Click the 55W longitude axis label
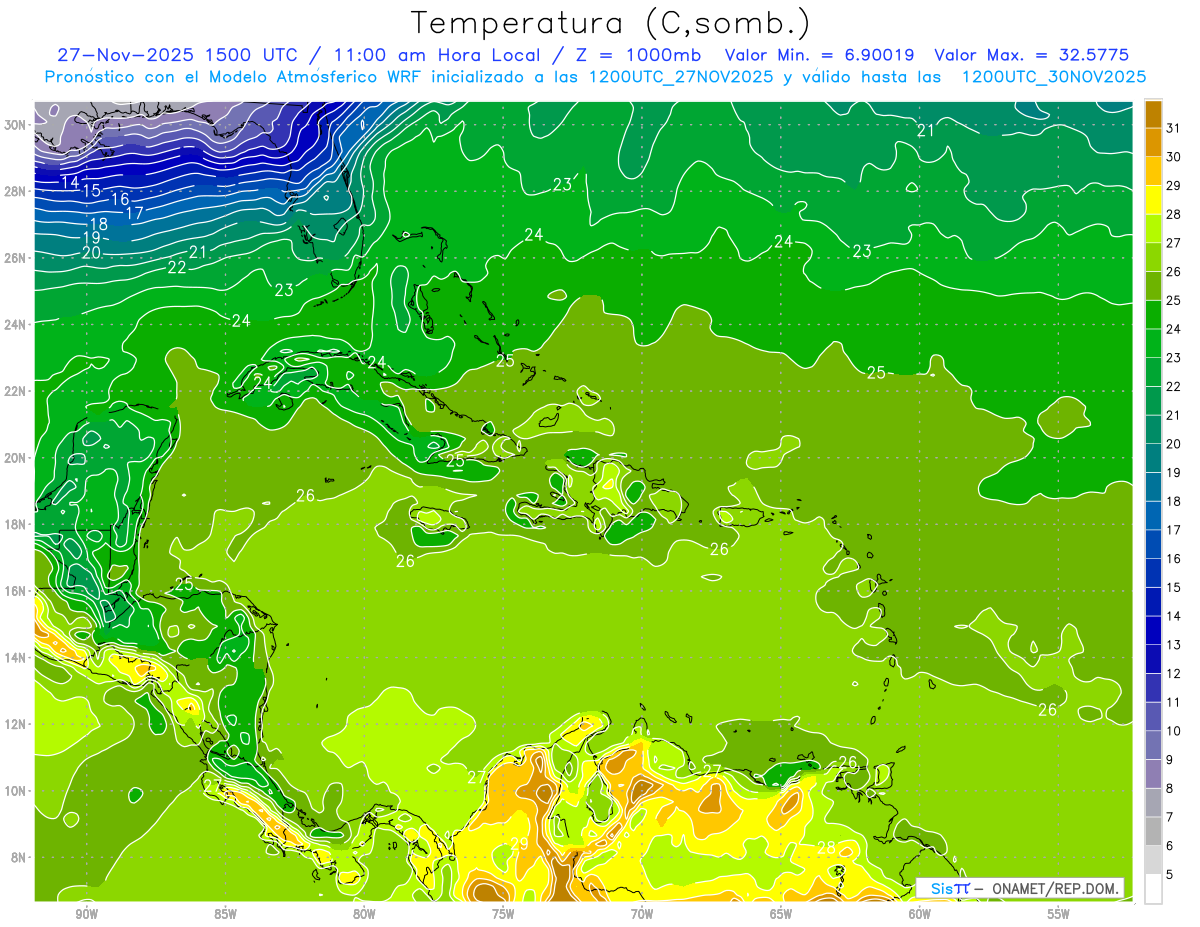The height and width of the screenshot is (927, 1200). pos(1059,914)
